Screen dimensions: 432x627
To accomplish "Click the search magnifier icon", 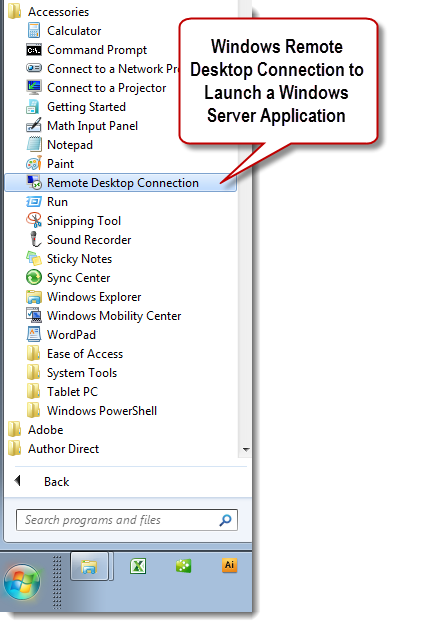I will pyautogui.click(x=225, y=520).
